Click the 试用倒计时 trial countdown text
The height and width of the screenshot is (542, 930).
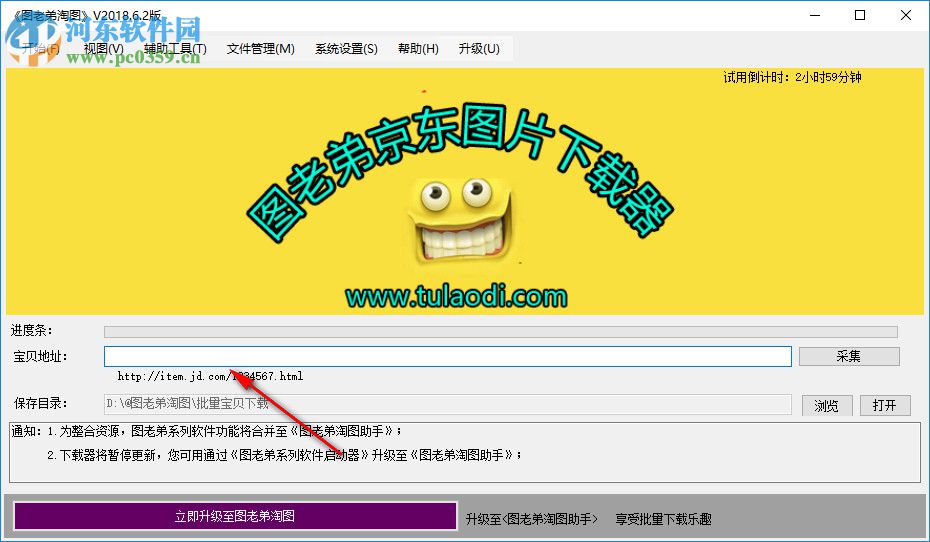pyautogui.click(x=792, y=77)
